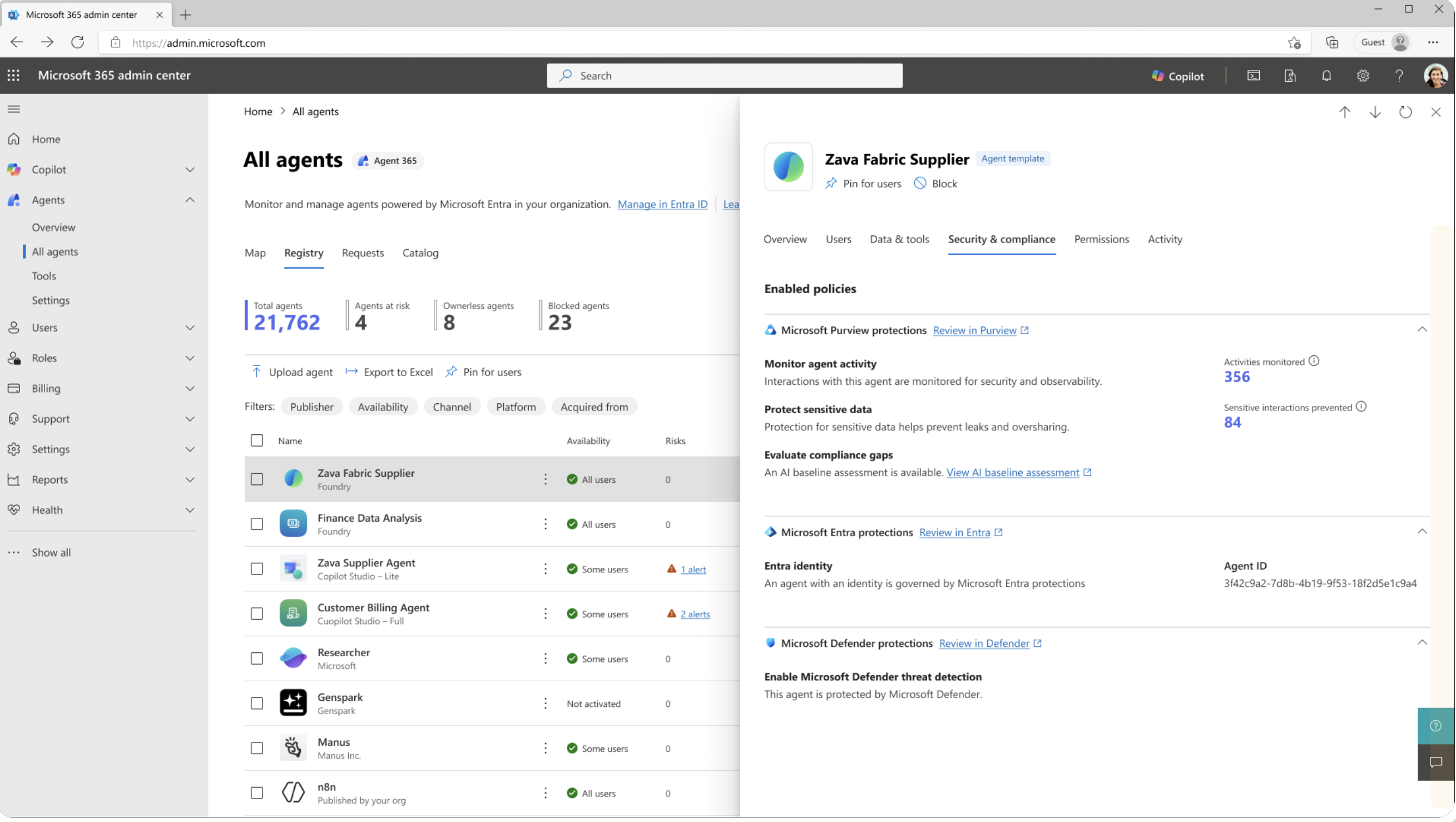Image resolution: width=1456 pixels, height=822 pixels.
Task: Refresh the agent details panel
Action: tap(1406, 112)
